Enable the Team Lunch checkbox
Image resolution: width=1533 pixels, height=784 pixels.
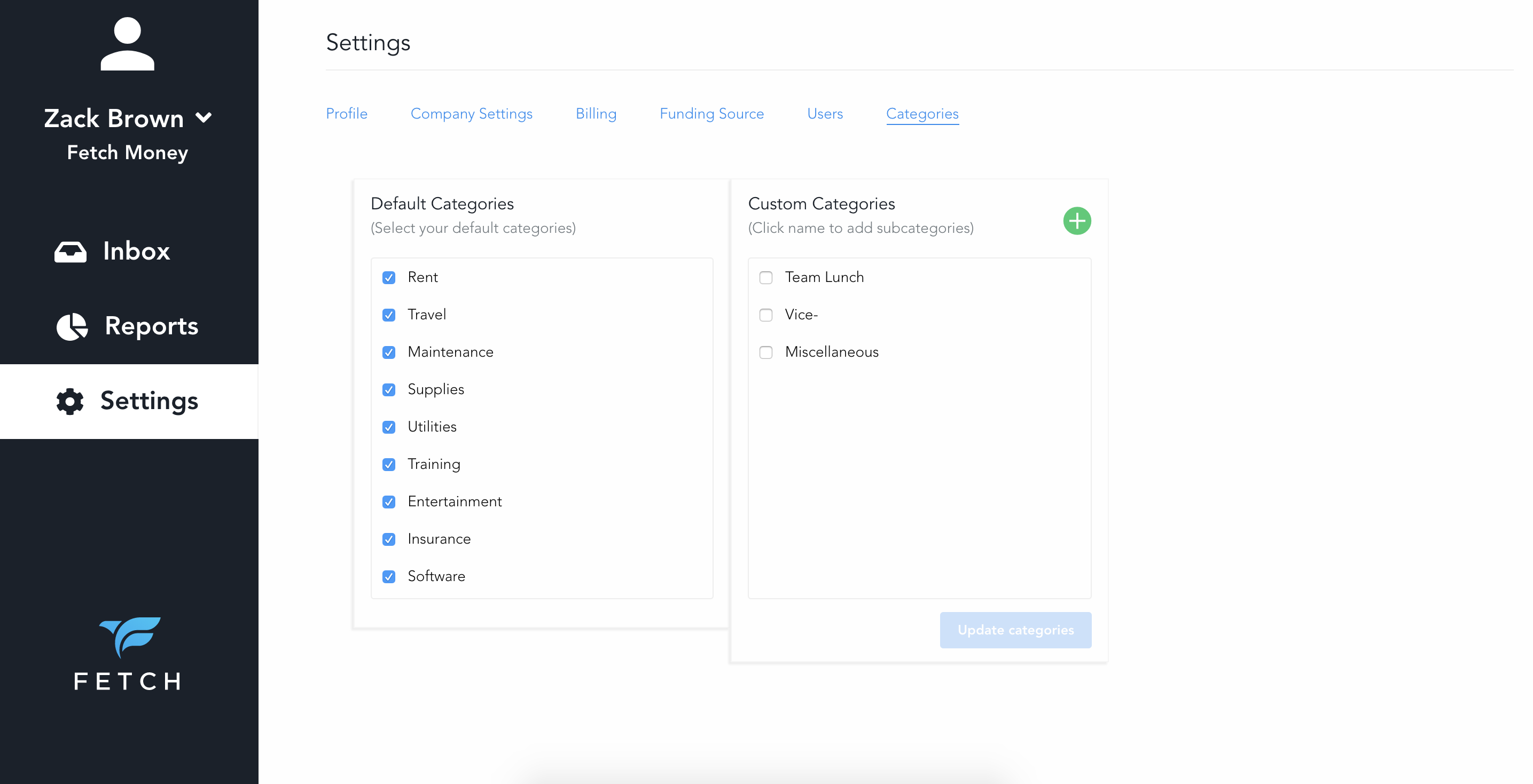(x=766, y=278)
